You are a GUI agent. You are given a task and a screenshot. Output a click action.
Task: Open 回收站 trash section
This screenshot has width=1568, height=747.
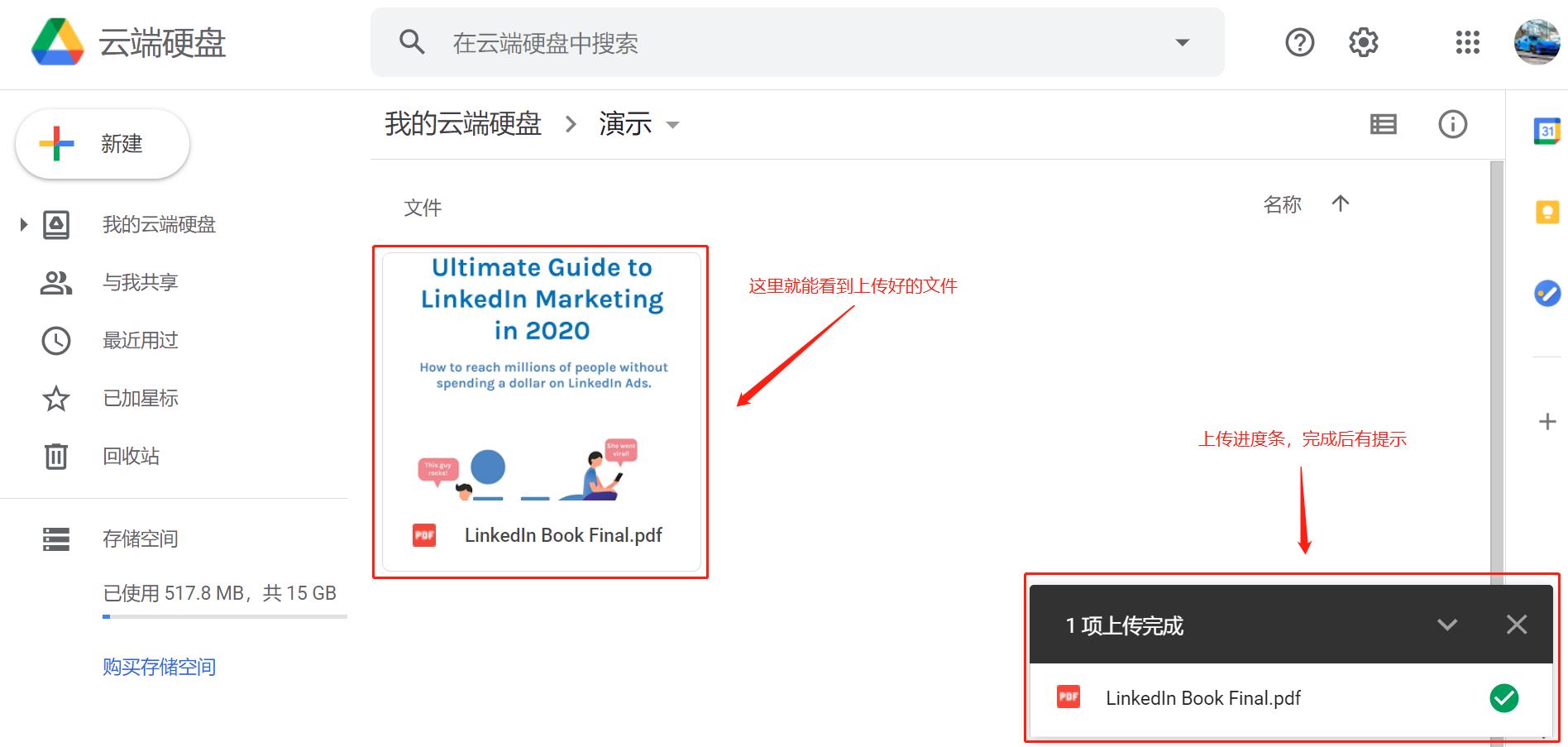click(131, 456)
